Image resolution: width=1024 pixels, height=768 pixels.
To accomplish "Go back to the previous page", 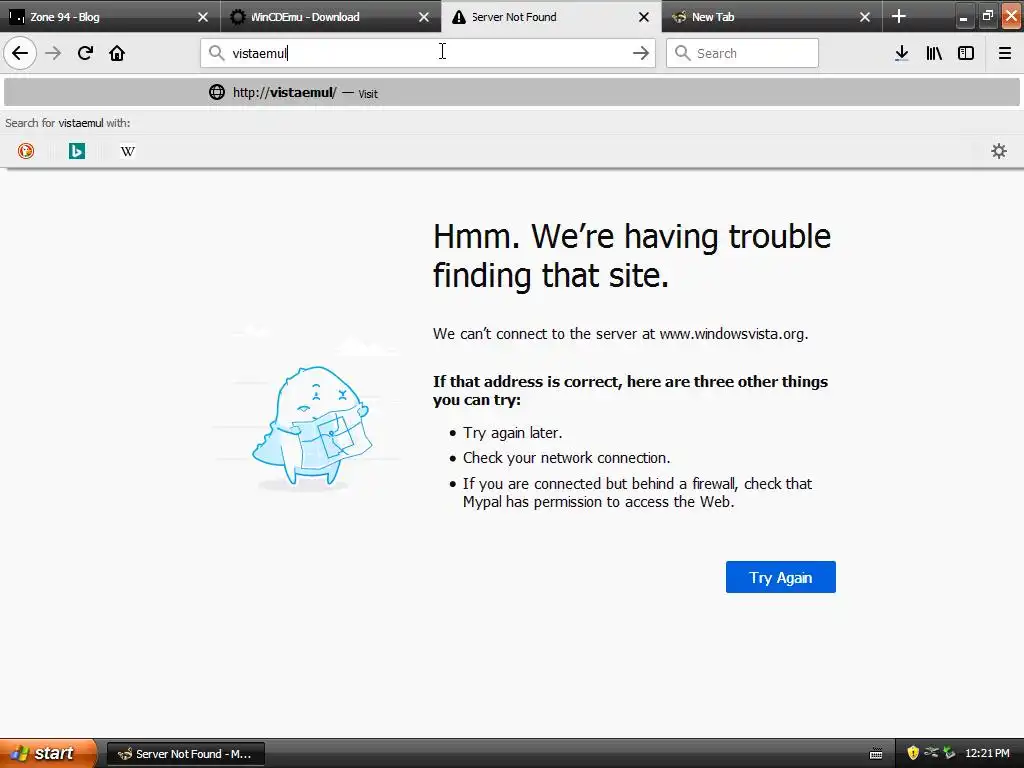I will (x=20, y=53).
